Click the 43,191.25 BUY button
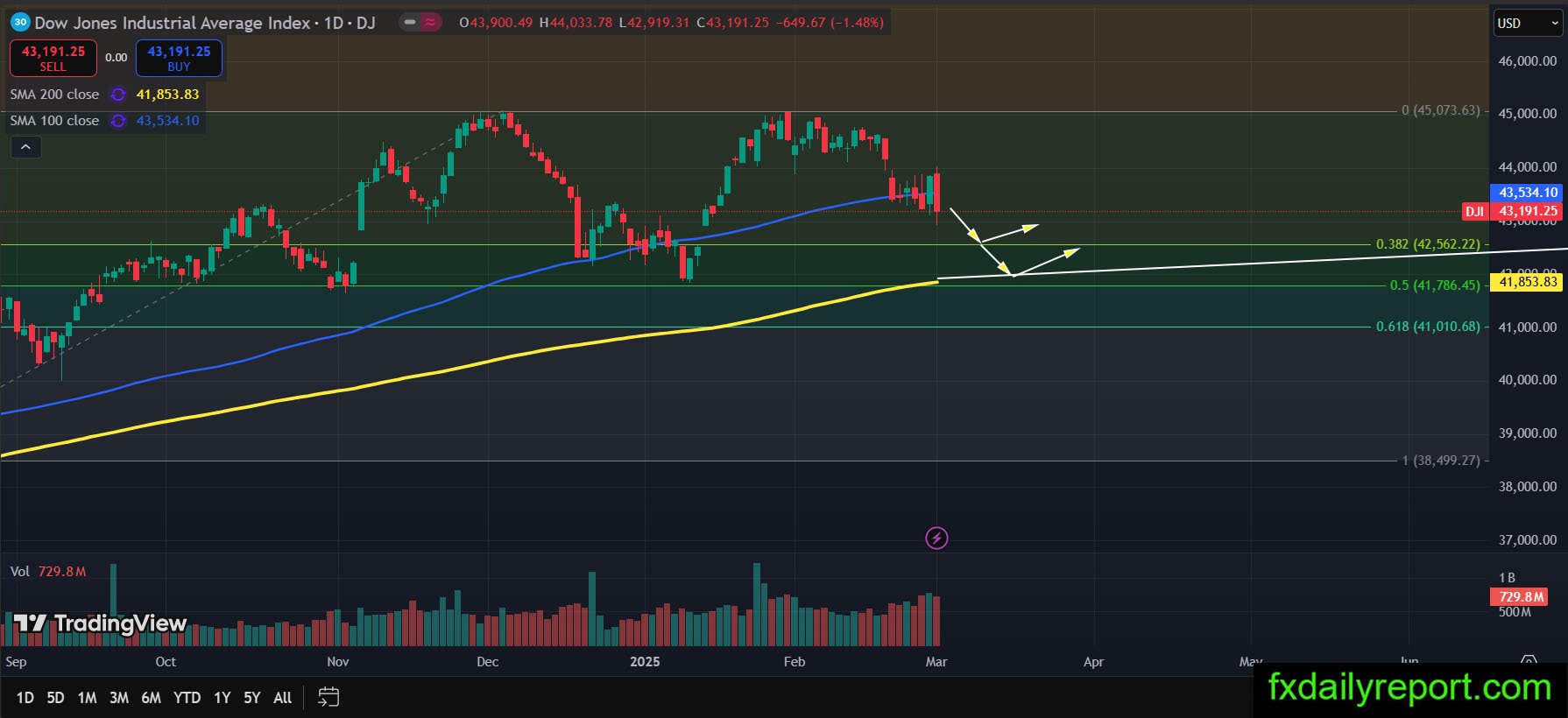The width and height of the screenshot is (1568, 718). point(179,59)
